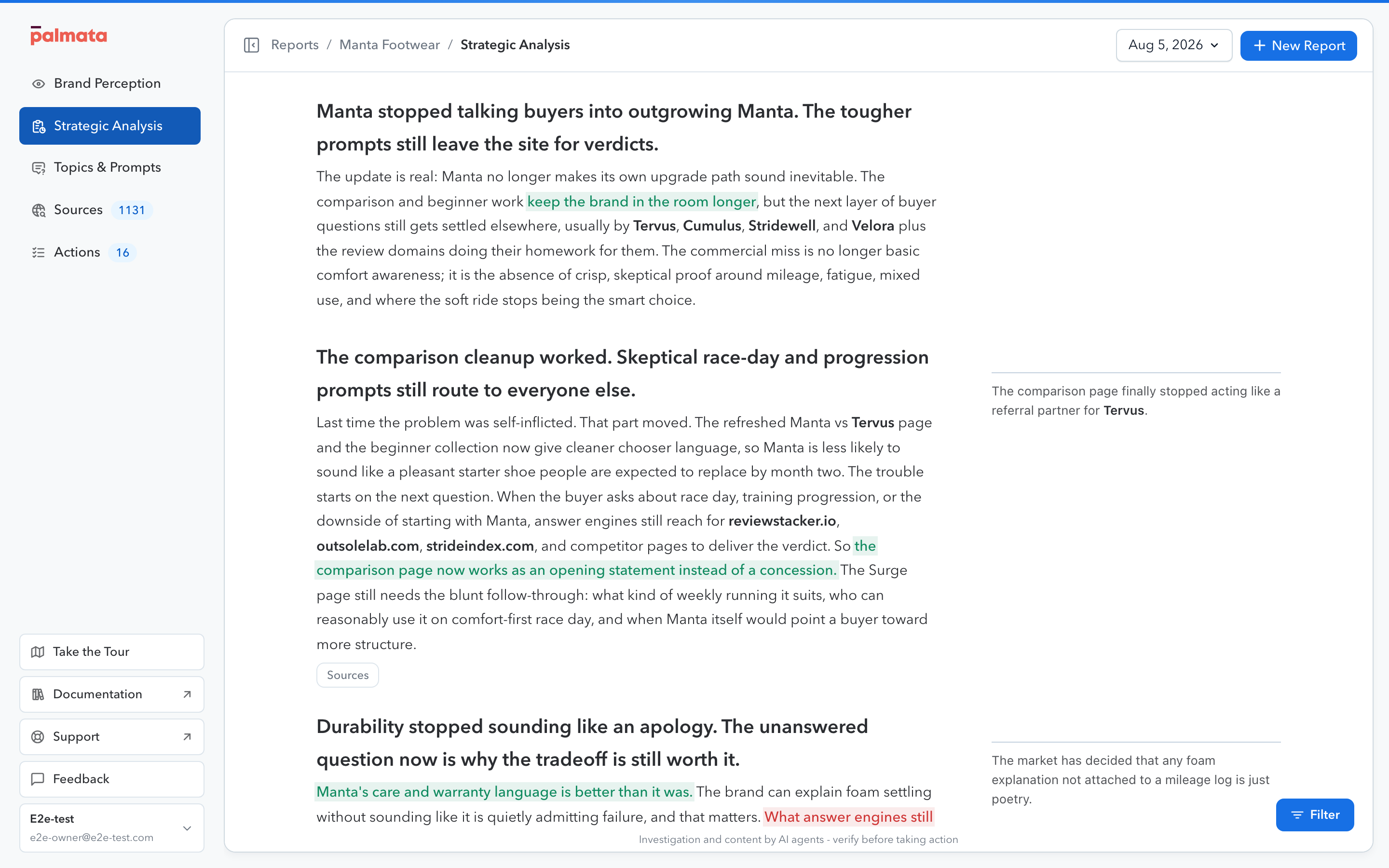The height and width of the screenshot is (868, 1389).
Task: Click bold 'Velora' competitor name
Action: (872, 226)
